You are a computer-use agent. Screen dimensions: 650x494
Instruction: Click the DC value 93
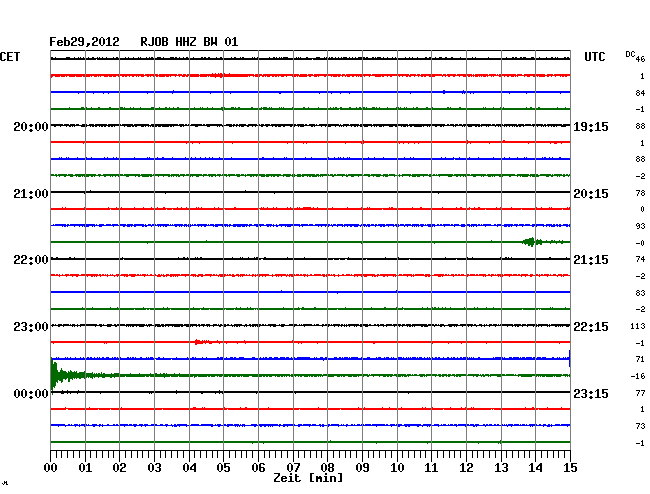[640, 226]
